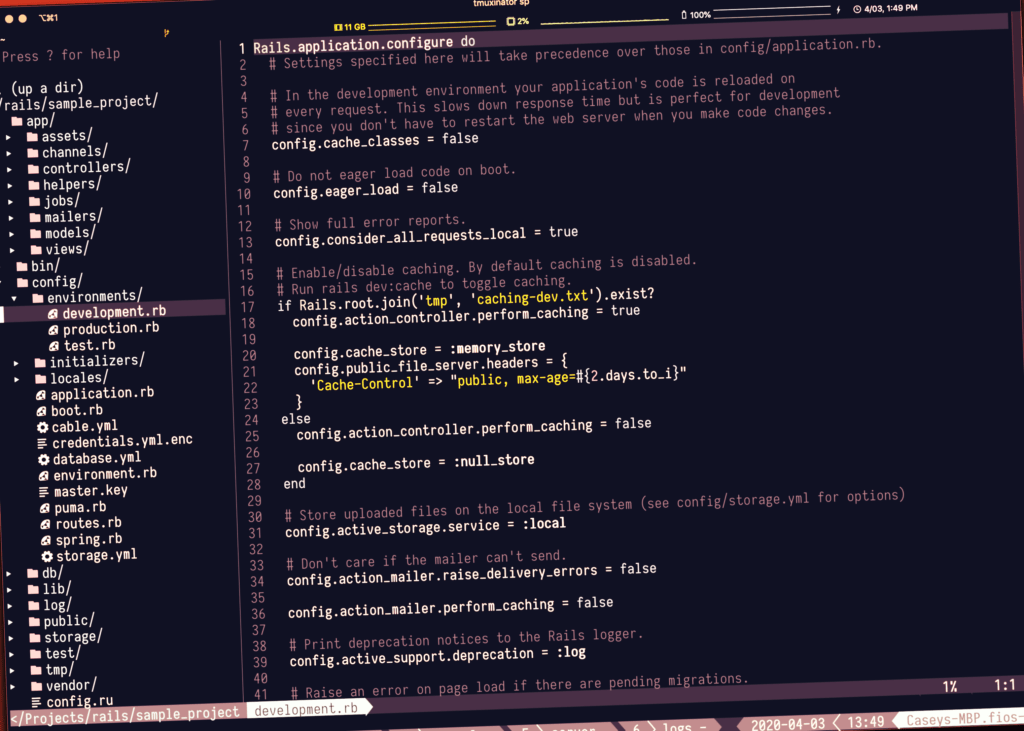
Task: Click the Ruby icon next to puma.rb
Action: click(x=45, y=508)
